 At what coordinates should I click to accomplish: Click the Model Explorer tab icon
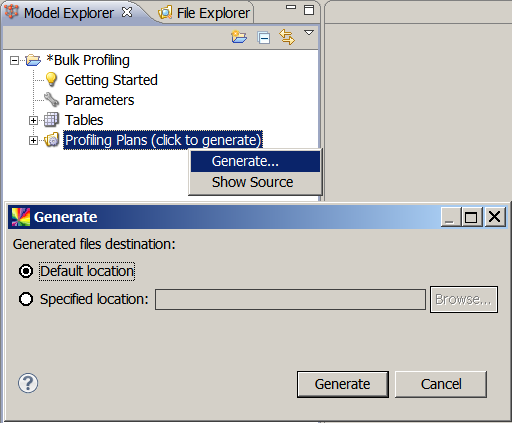[12, 12]
